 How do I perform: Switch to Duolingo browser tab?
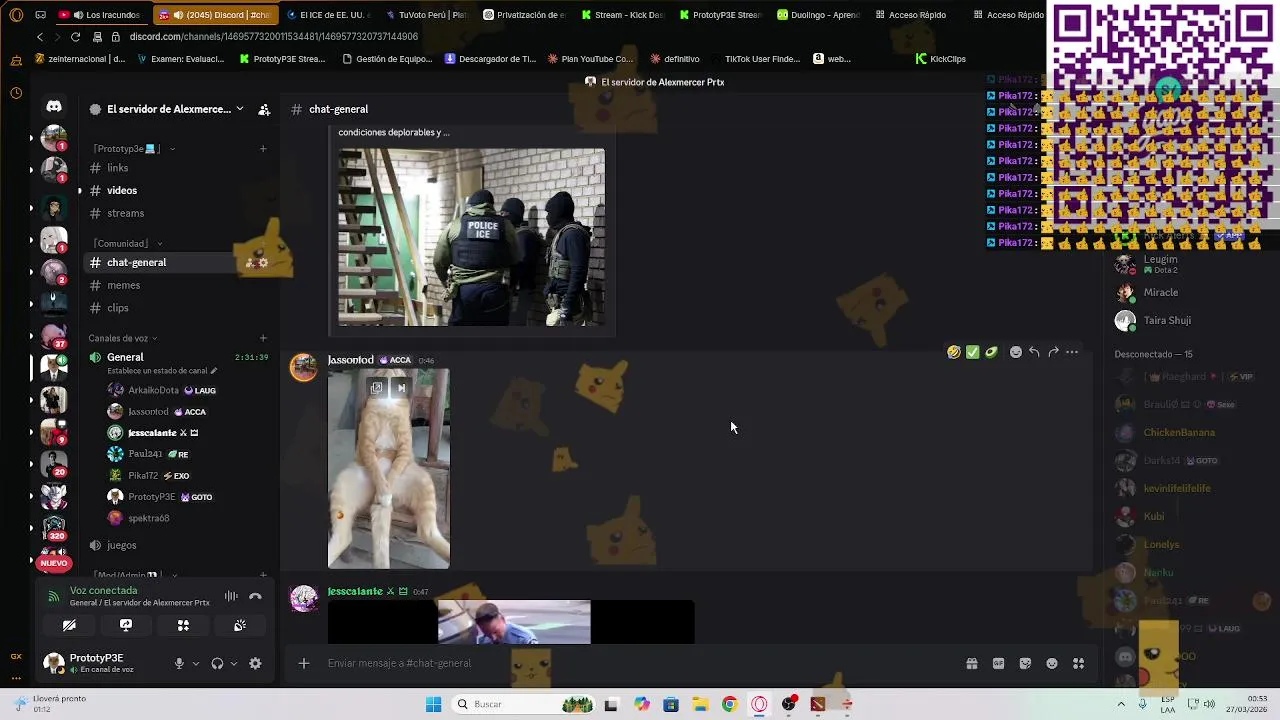tap(817, 15)
